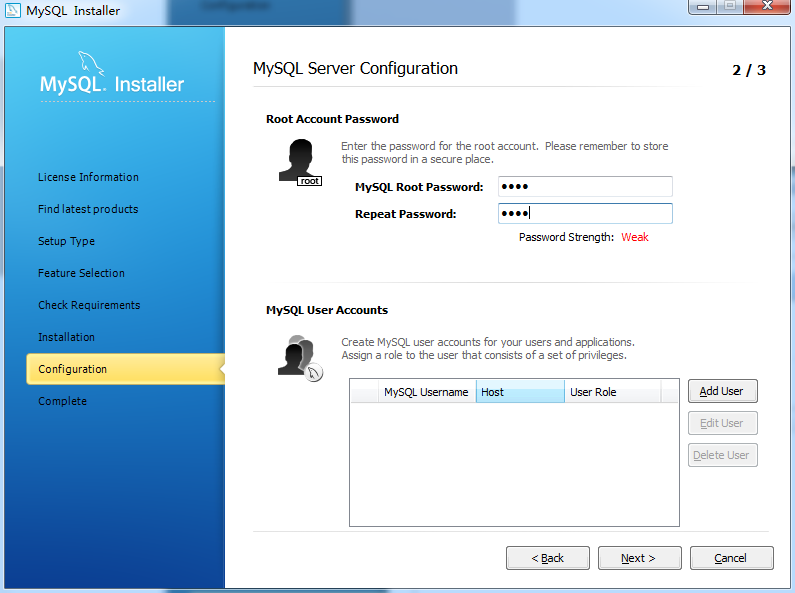Select the highlighted Configuration step
The width and height of the screenshot is (795, 593).
click(x=126, y=369)
